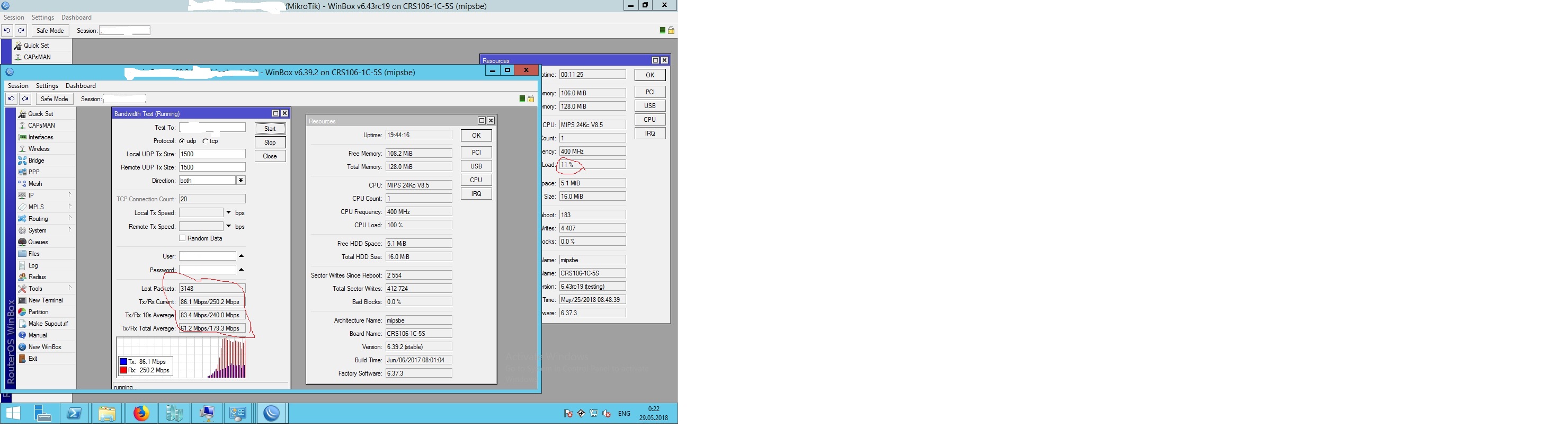The width and height of the screenshot is (1568, 428).
Task: Open the Radius sidebar item
Action: coord(37,277)
